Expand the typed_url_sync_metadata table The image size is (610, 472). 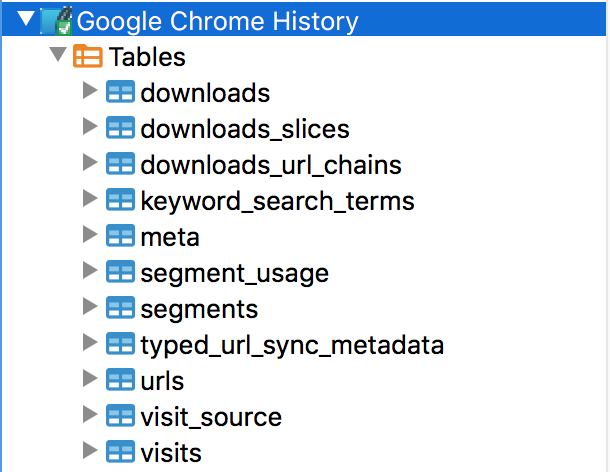[91, 343]
